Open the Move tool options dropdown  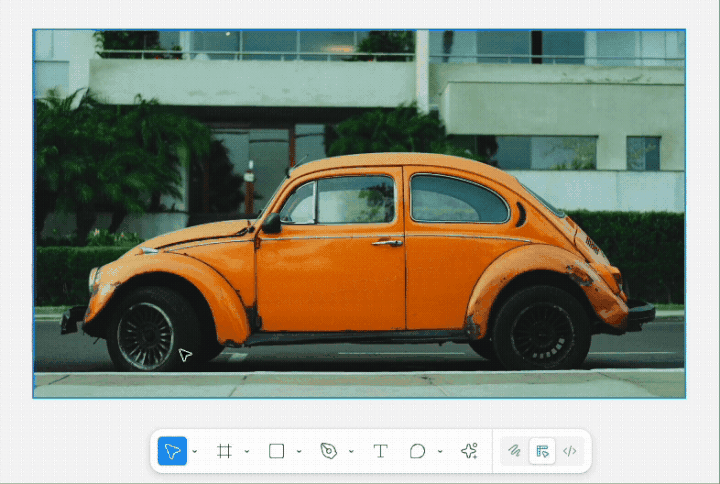tap(195, 451)
